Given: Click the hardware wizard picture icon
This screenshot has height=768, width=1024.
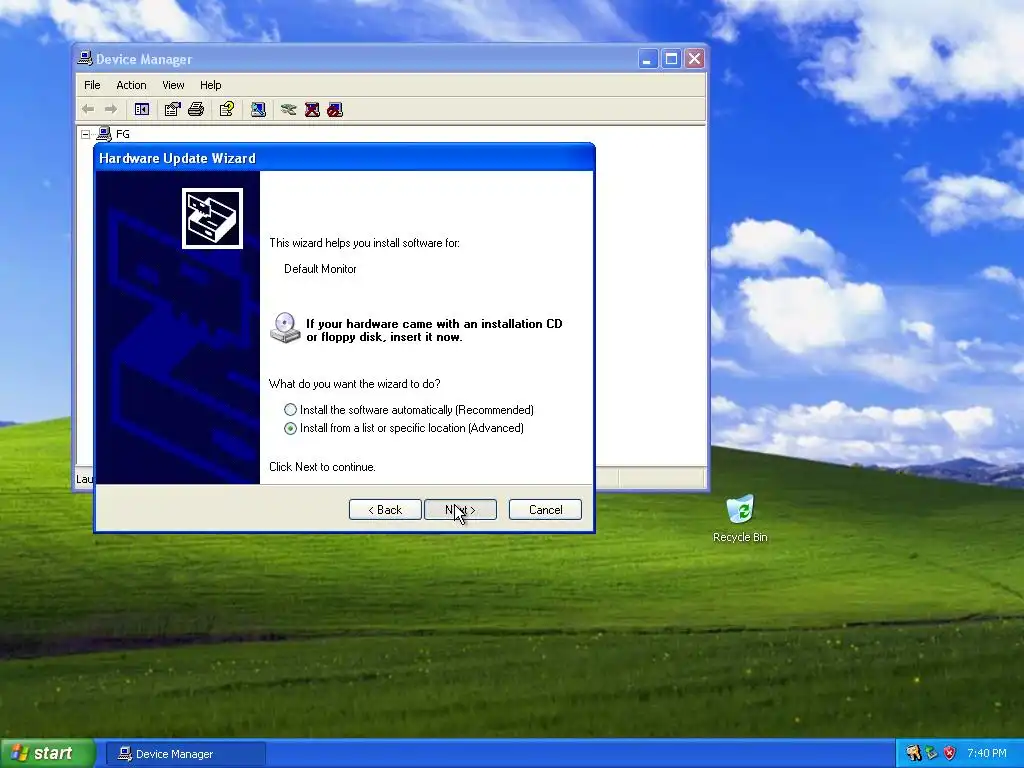Looking at the screenshot, I should 212,218.
